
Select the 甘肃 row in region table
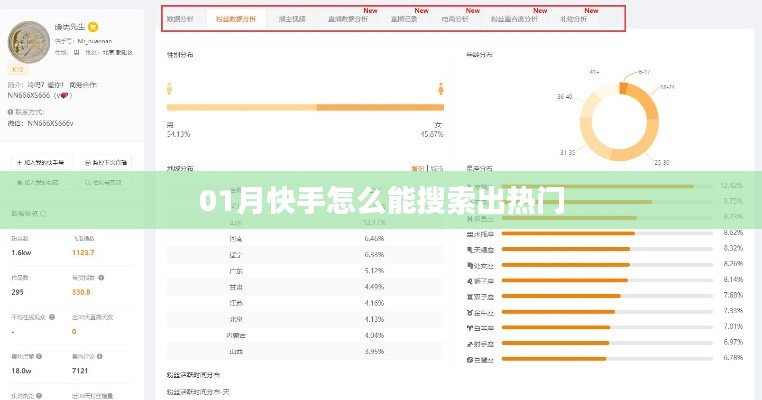pyautogui.click(x=305, y=287)
